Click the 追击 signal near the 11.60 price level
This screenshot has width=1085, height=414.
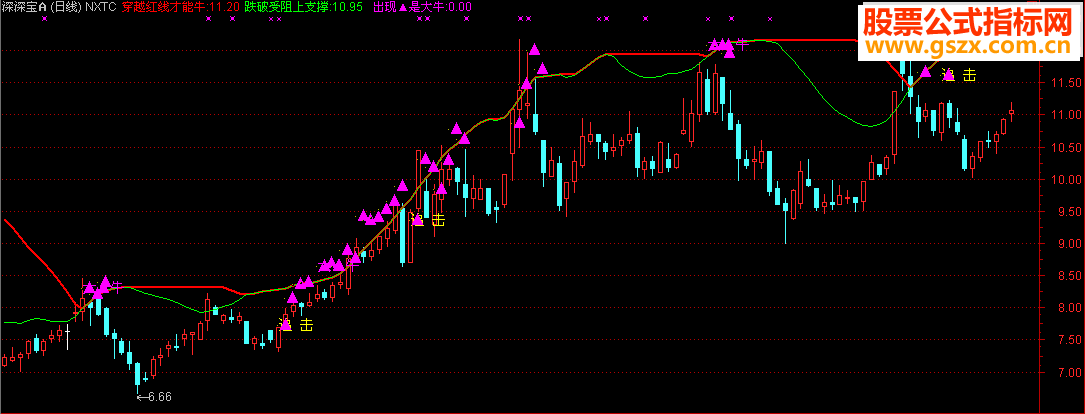click(x=958, y=75)
